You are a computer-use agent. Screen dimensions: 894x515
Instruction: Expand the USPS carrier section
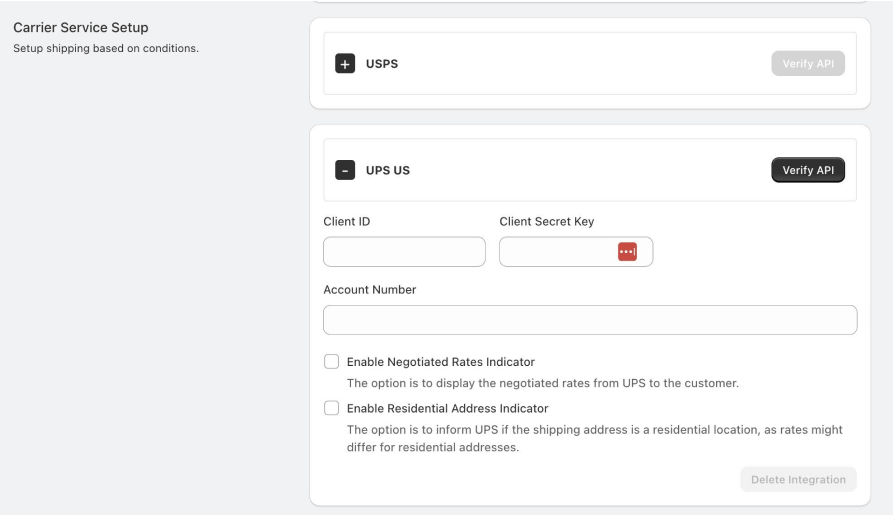(x=345, y=63)
